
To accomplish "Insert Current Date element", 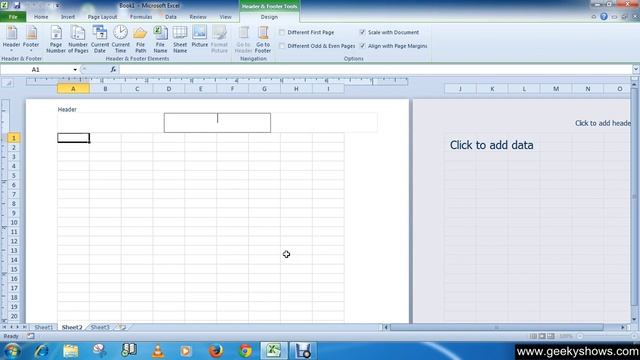I will pos(100,39).
